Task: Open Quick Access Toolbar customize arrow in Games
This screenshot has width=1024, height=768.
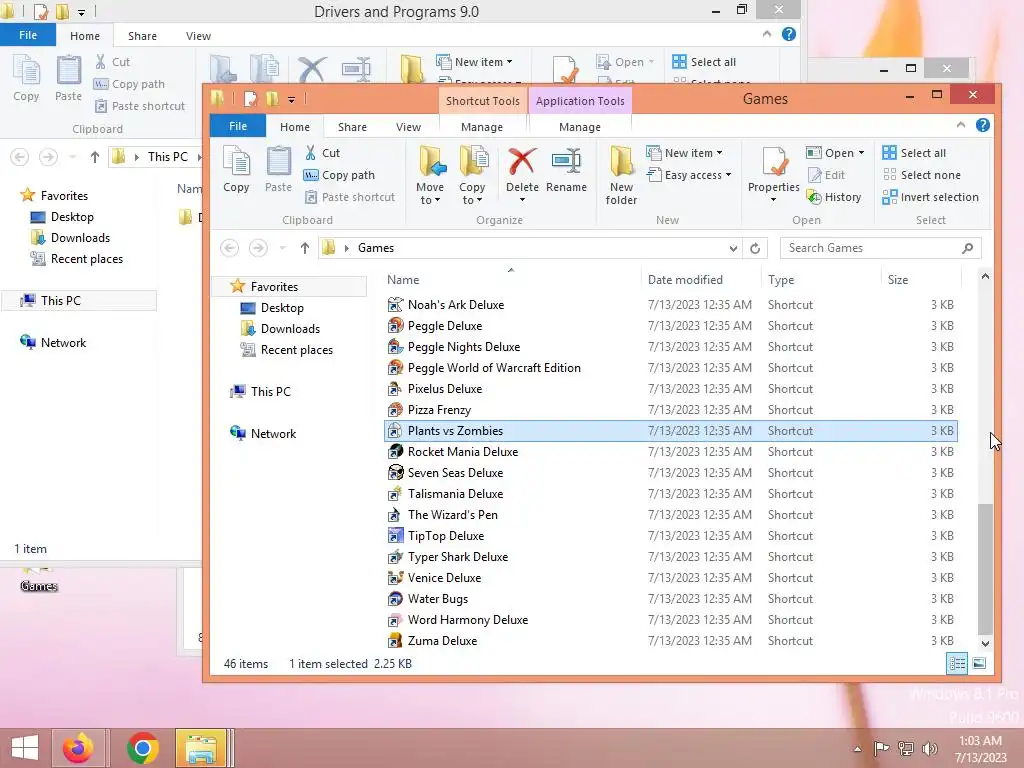Action: pos(291,99)
